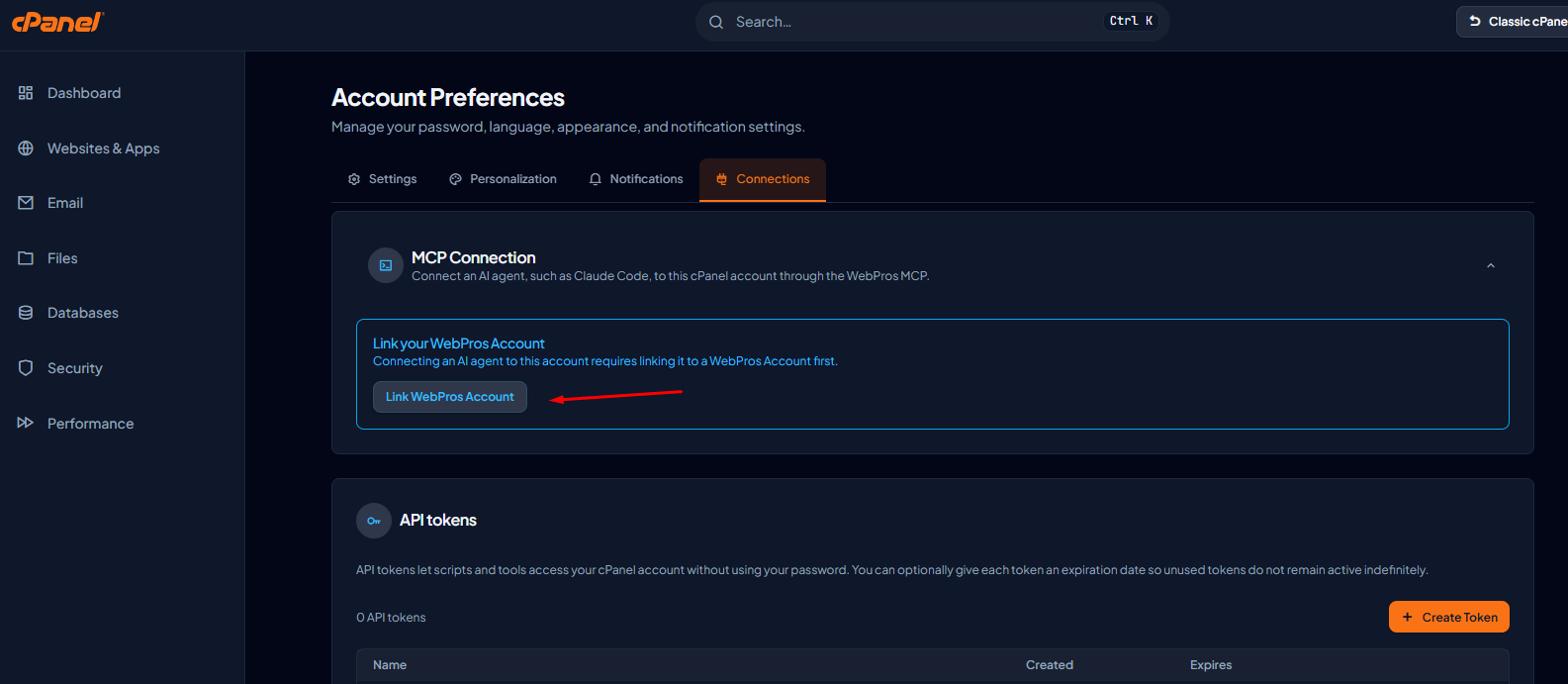Screen dimensions: 1568x684
Task: Click the plus icon on Create Token
Action: tap(1407, 617)
